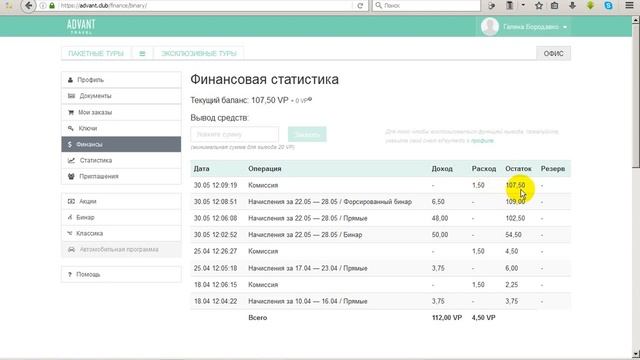Click the Advant Travel logo

pyautogui.click(x=81, y=27)
